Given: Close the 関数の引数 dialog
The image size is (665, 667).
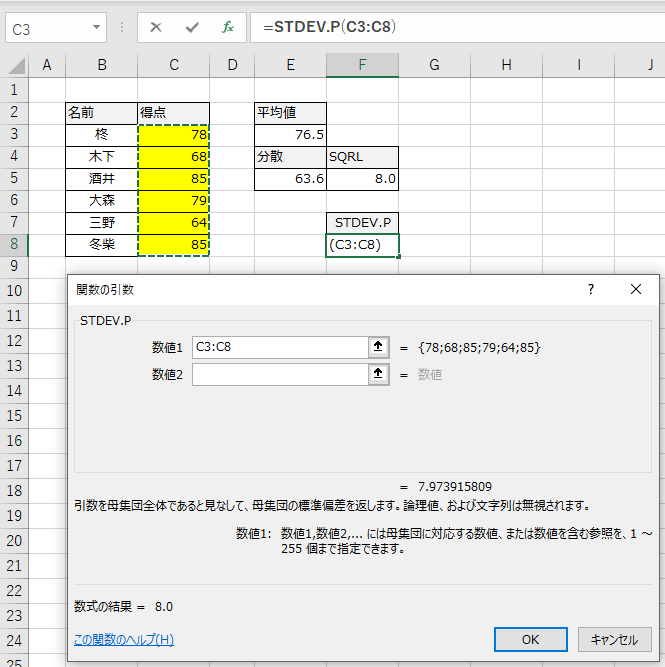Looking at the screenshot, I should 636,289.
